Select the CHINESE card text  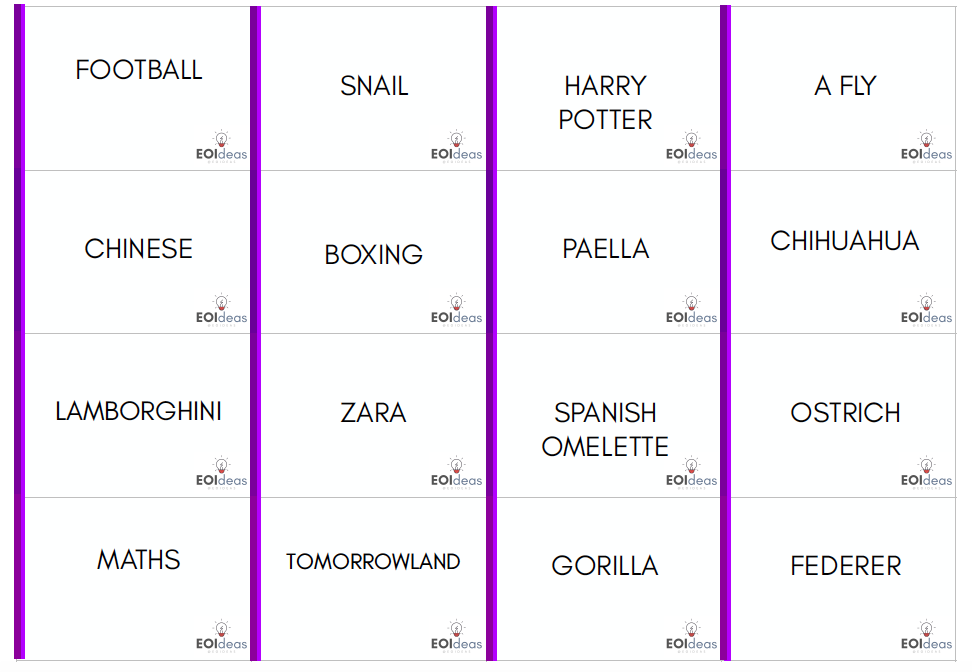coord(139,249)
